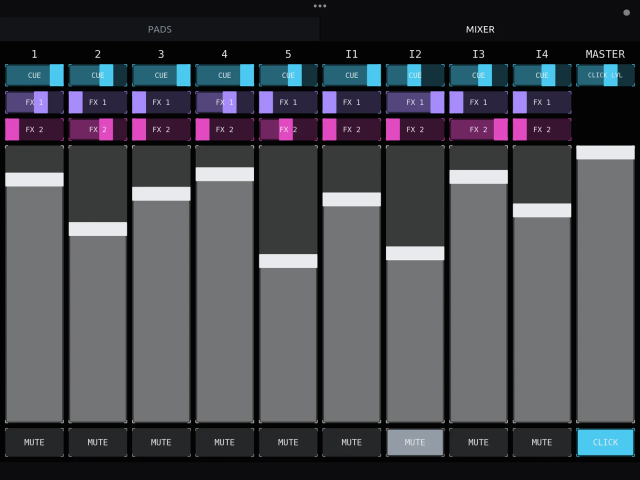Set channel 4 FX 2 send
640x480 pixels.
(x=224, y=129)
